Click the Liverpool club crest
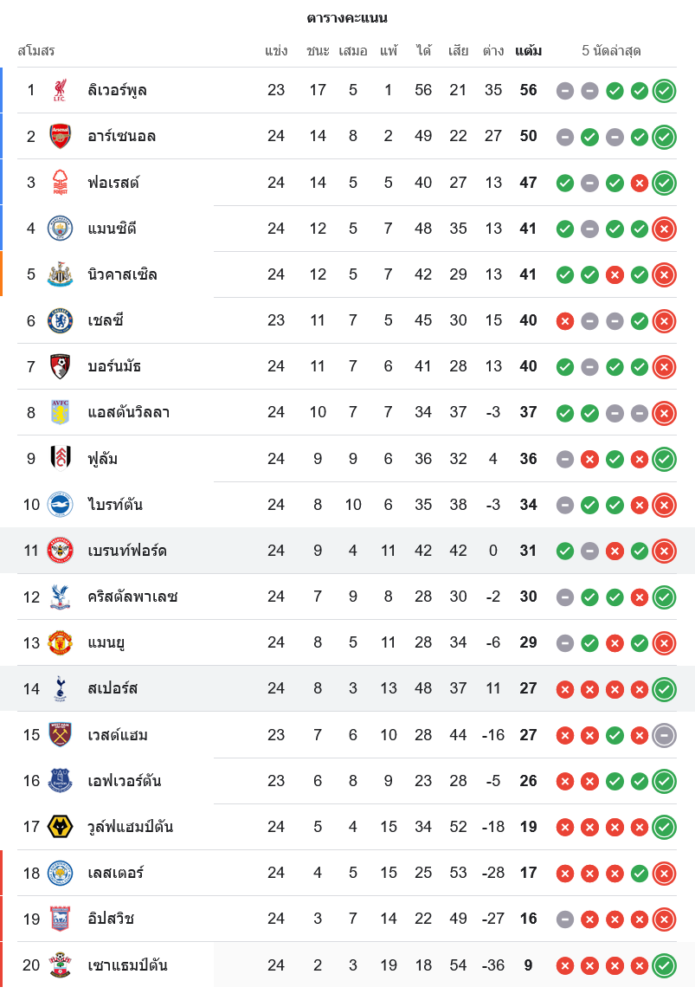 pyautogui.click(x=60, y=90)
